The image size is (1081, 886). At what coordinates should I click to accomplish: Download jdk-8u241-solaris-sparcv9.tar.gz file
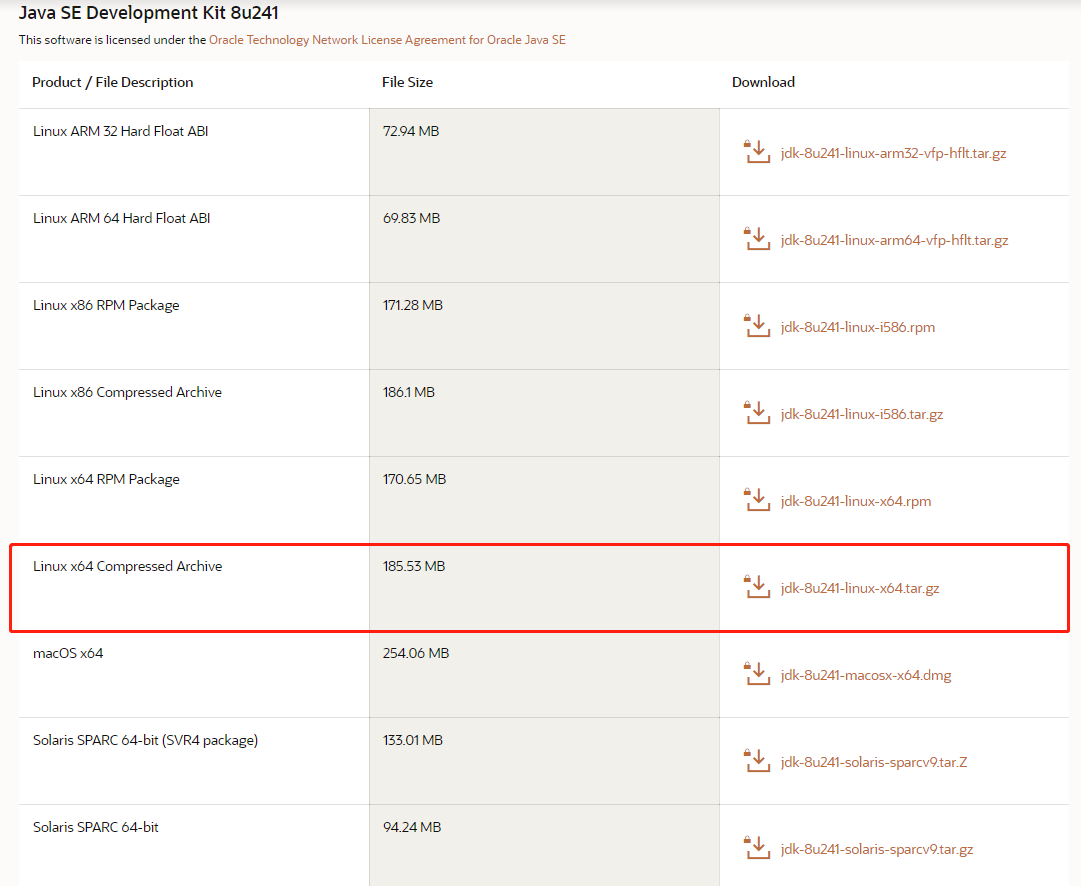click(877, 849)
